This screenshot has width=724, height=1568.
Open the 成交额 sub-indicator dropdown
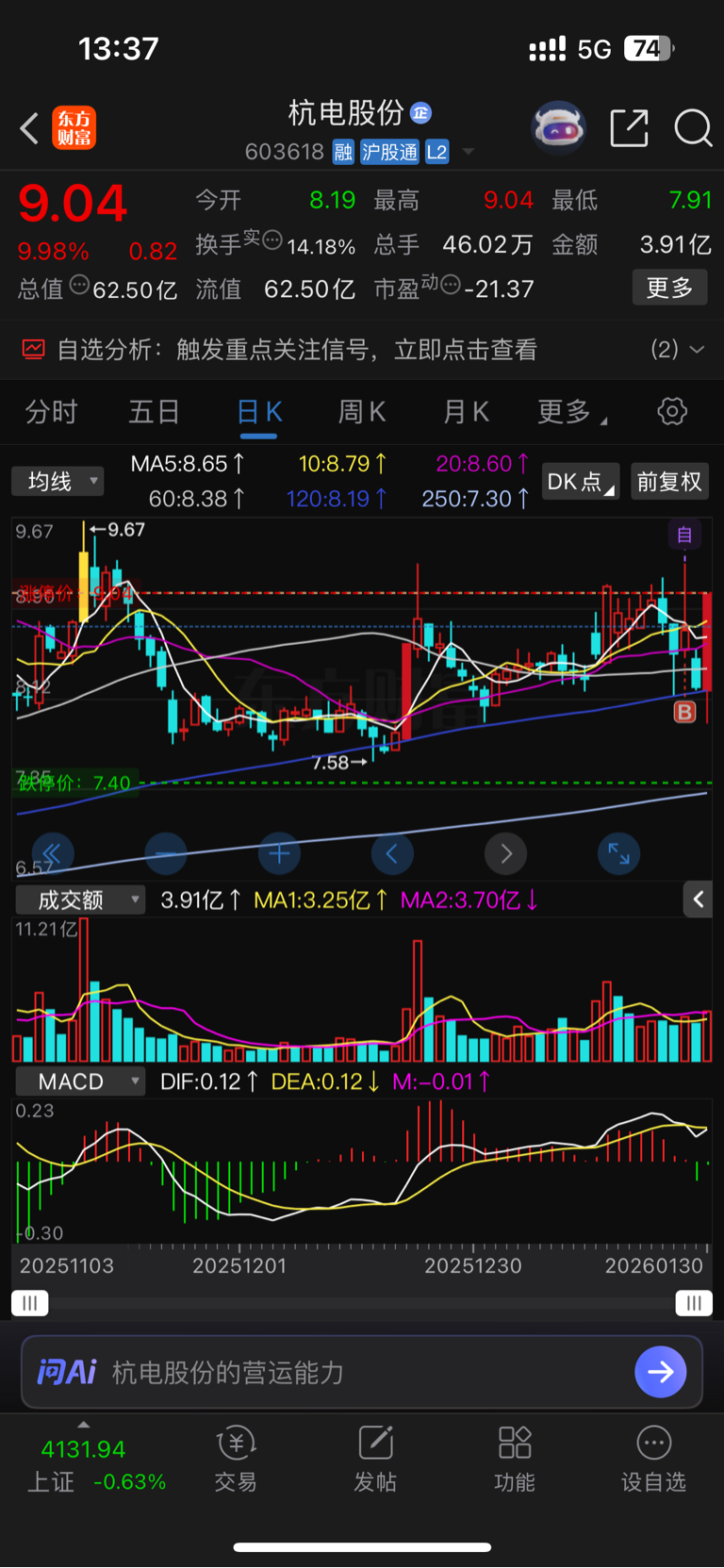80,900
